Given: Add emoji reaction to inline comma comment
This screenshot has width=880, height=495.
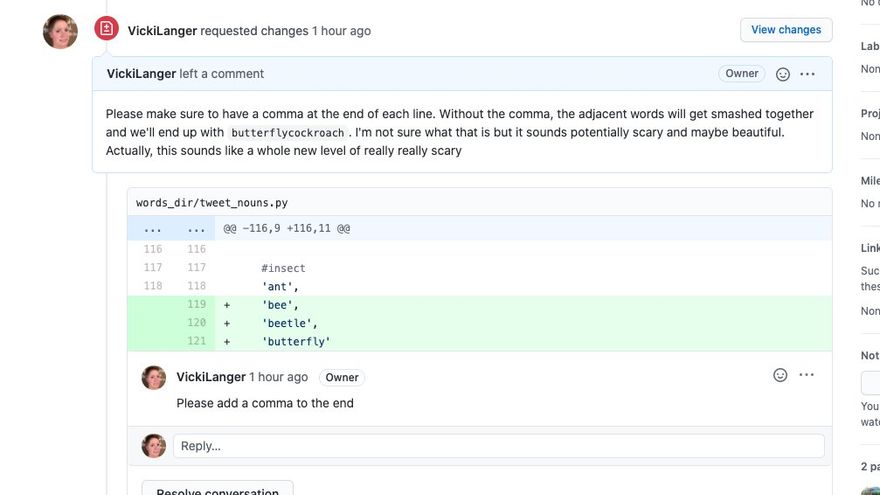Looking at the screenshot, I should 780,375.
